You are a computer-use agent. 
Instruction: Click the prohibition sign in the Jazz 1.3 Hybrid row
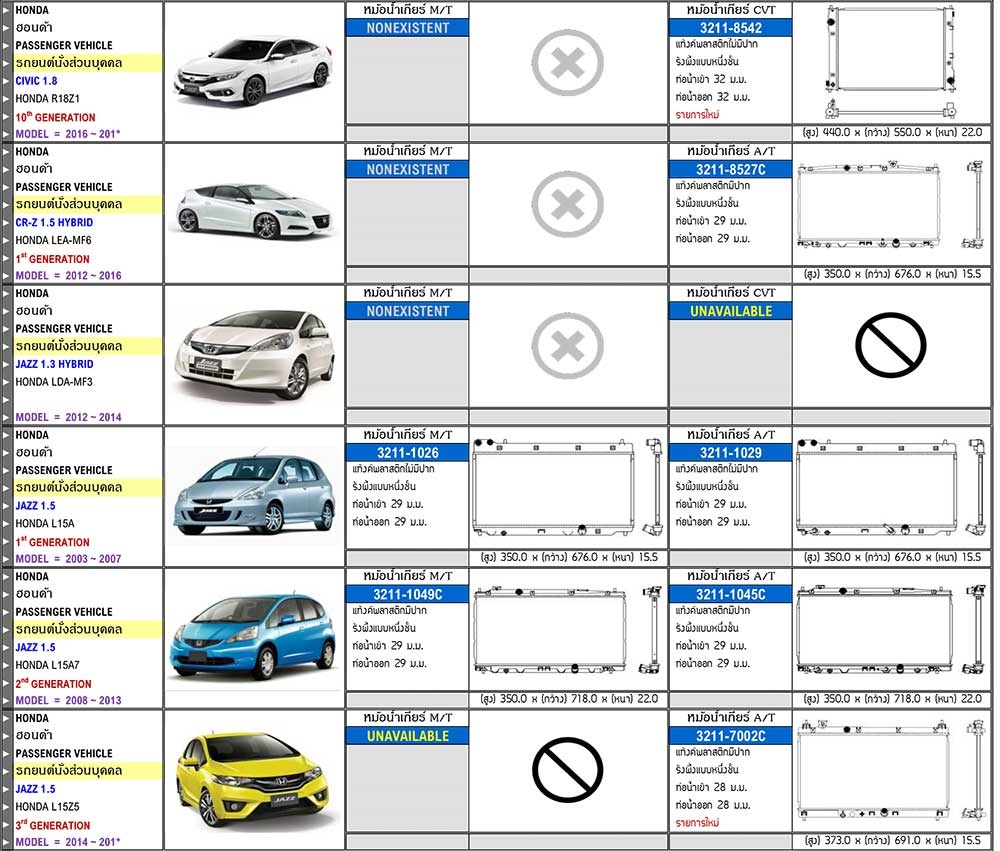click(x=890, y=345)
